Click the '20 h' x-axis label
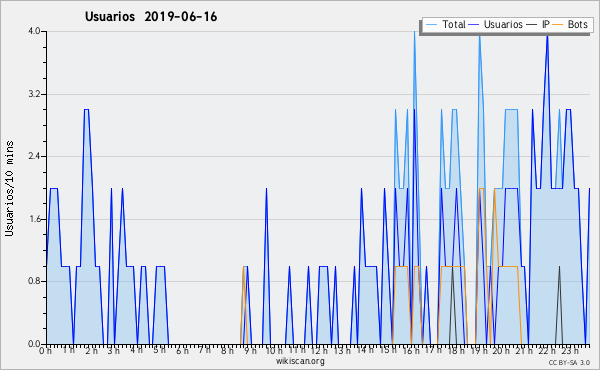The height and width of the screenshot is (370, 600). 501,351
